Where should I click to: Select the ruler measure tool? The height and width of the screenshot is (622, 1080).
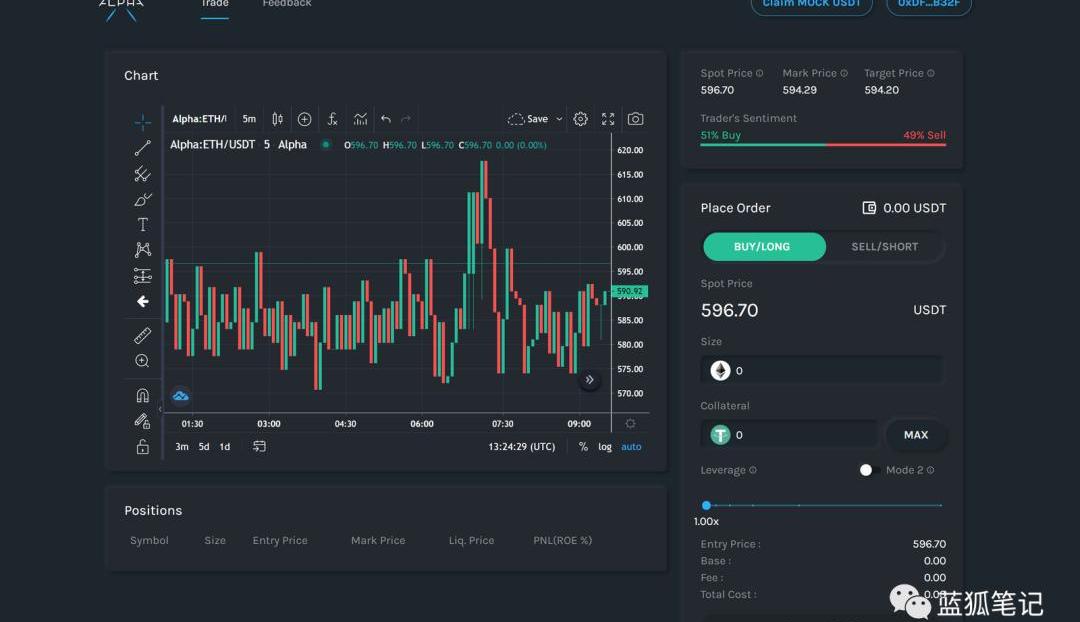tap(143, 335)
